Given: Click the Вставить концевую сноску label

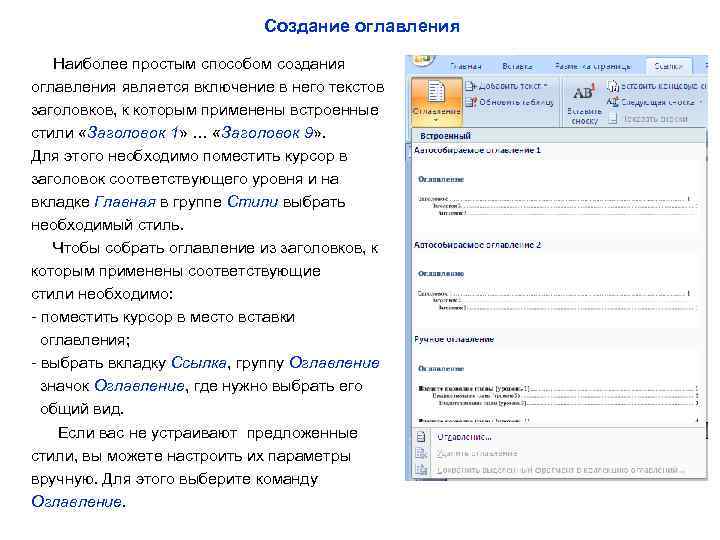Looking at the screenshot, I should tap(663, 86).
